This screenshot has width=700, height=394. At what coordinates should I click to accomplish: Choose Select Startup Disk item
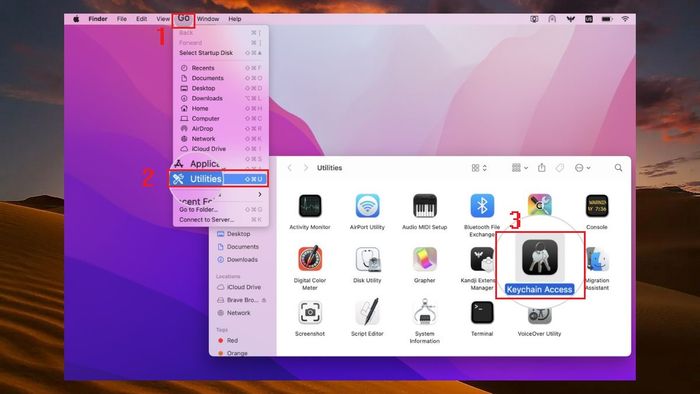pyautogui.click(x=221, y=53)
